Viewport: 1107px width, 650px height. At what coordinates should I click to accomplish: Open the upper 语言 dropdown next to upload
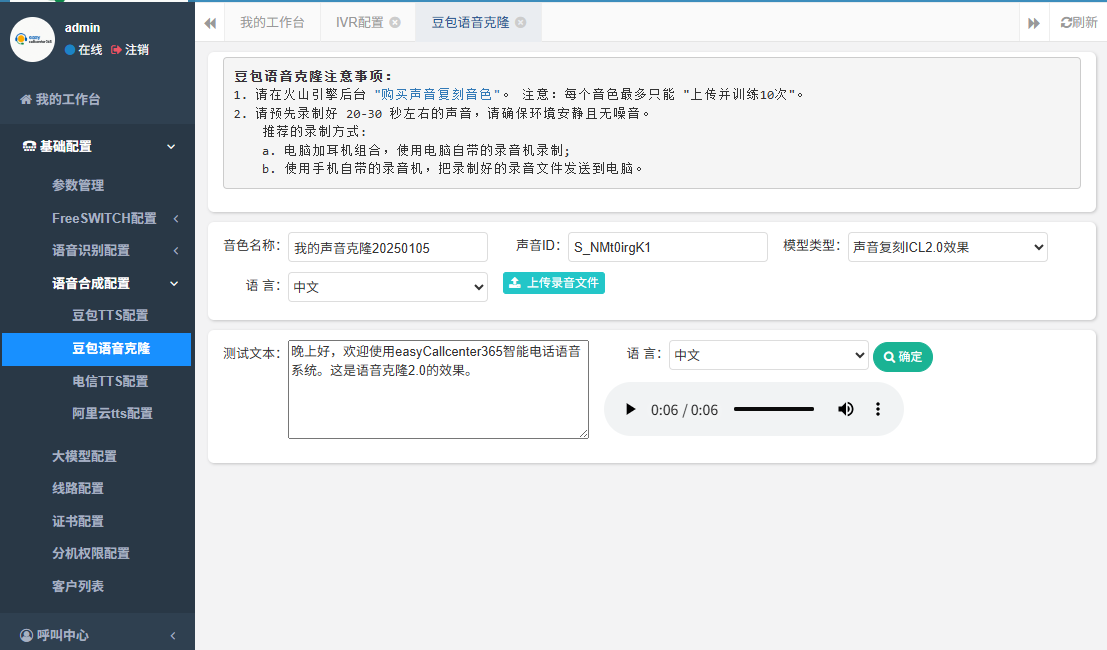point(388,287)
